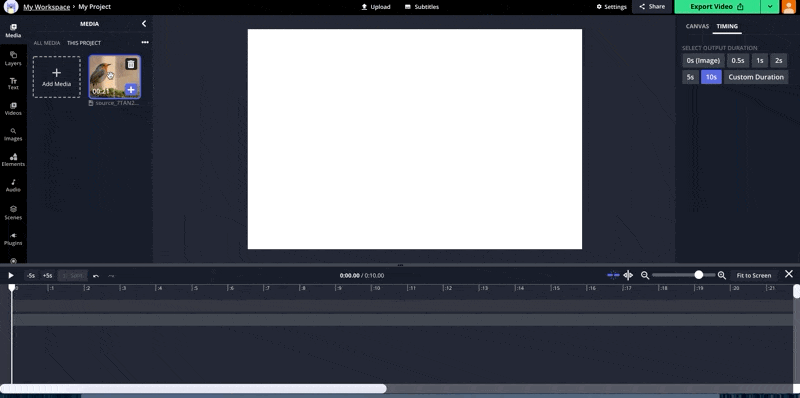Viewport: 800px width, 398px height.
Task: Open the Elements sidebar panel
Action: (x=13, y=160)
